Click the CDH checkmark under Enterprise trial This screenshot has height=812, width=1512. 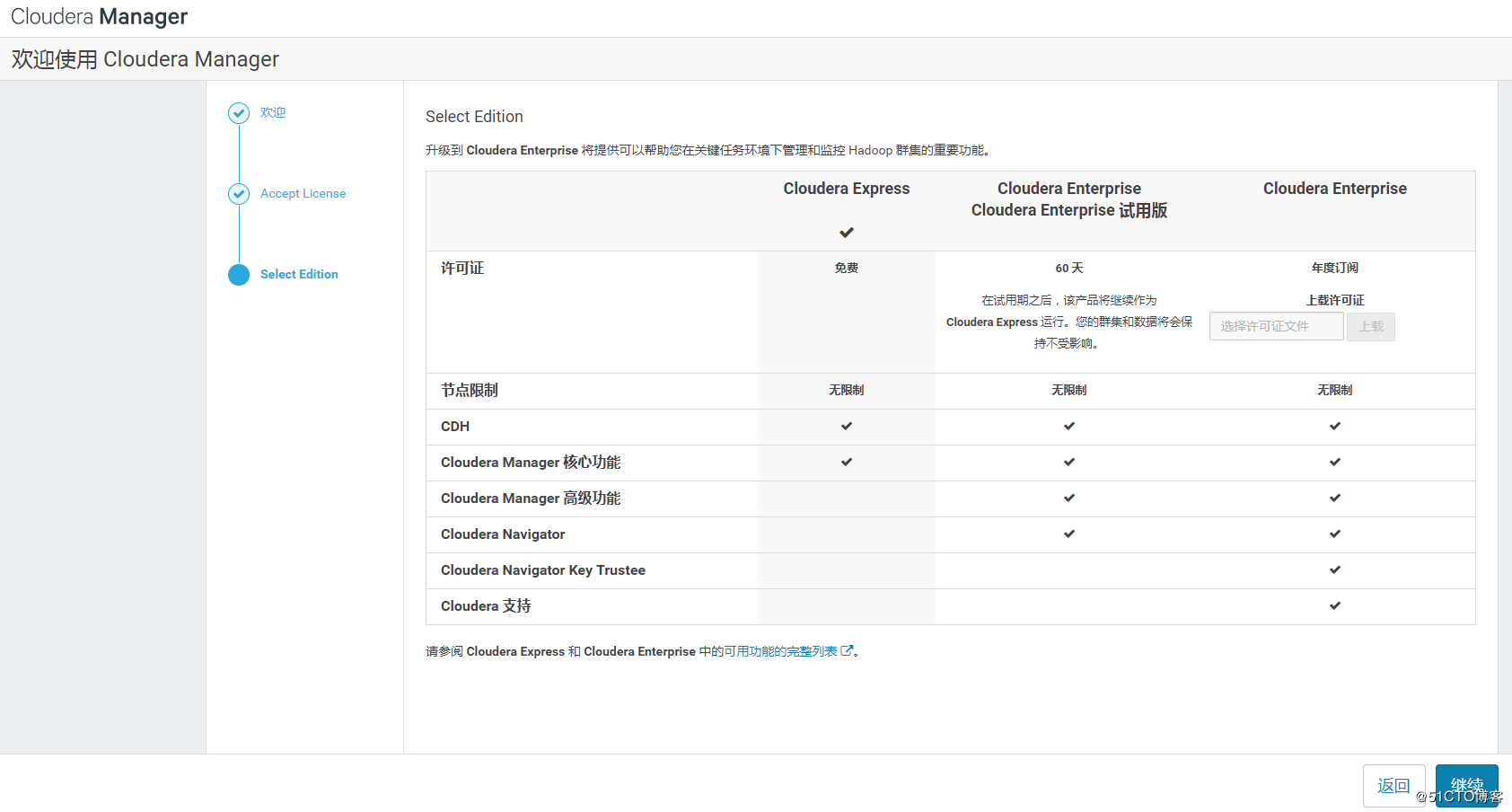coord(1069,427)
